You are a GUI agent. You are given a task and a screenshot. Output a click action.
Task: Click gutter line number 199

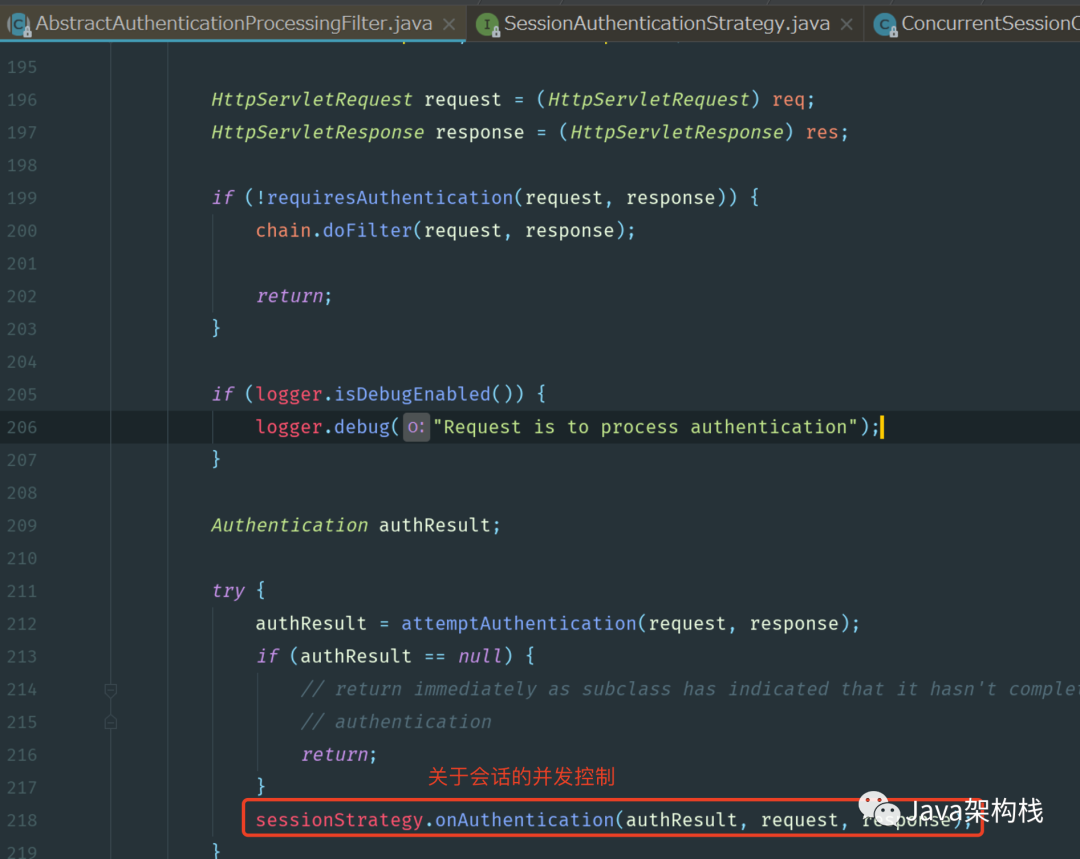22,198
